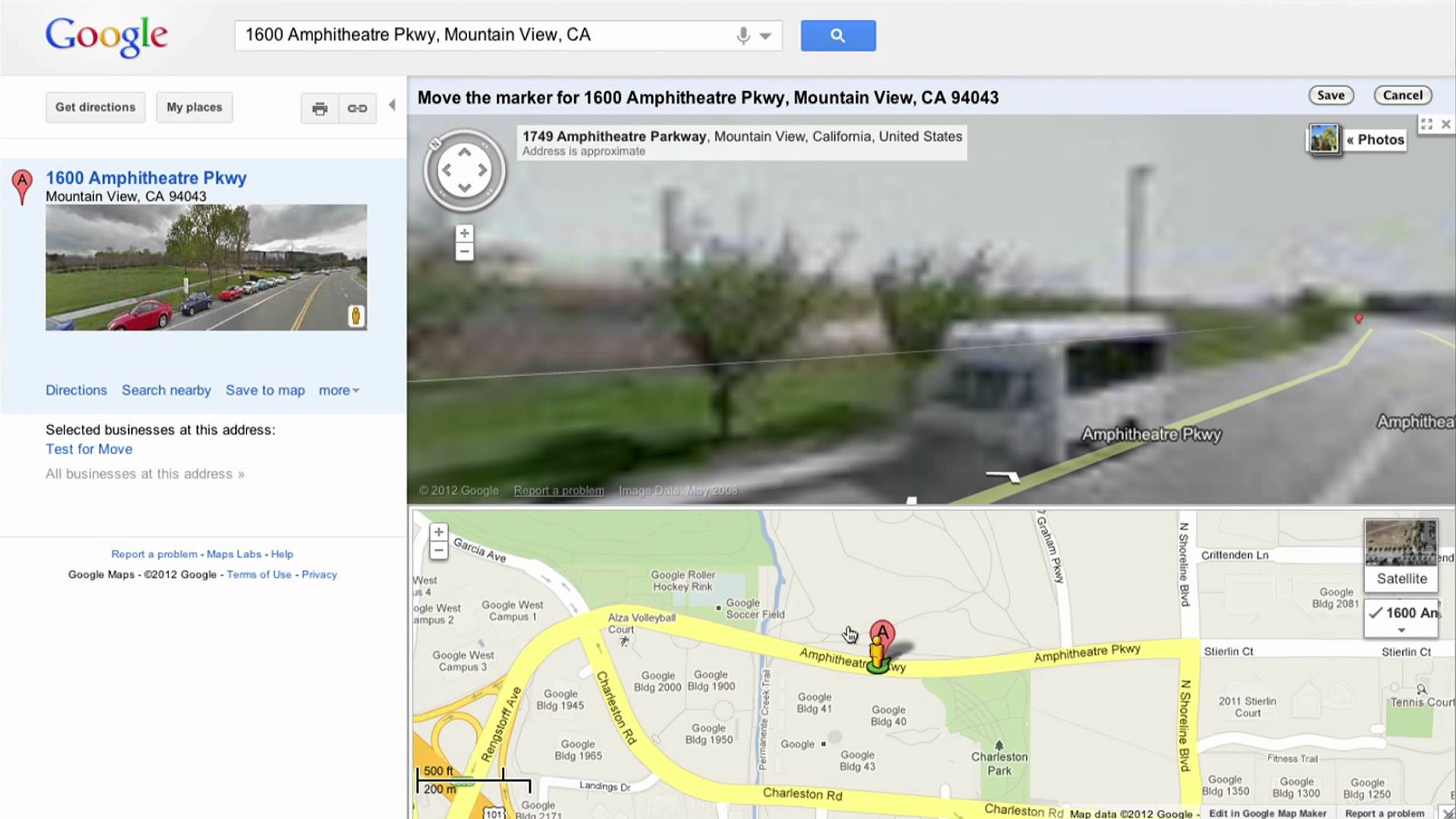Click All businesses at this address
Viewport: 1456px width, 819px height.
145,474
